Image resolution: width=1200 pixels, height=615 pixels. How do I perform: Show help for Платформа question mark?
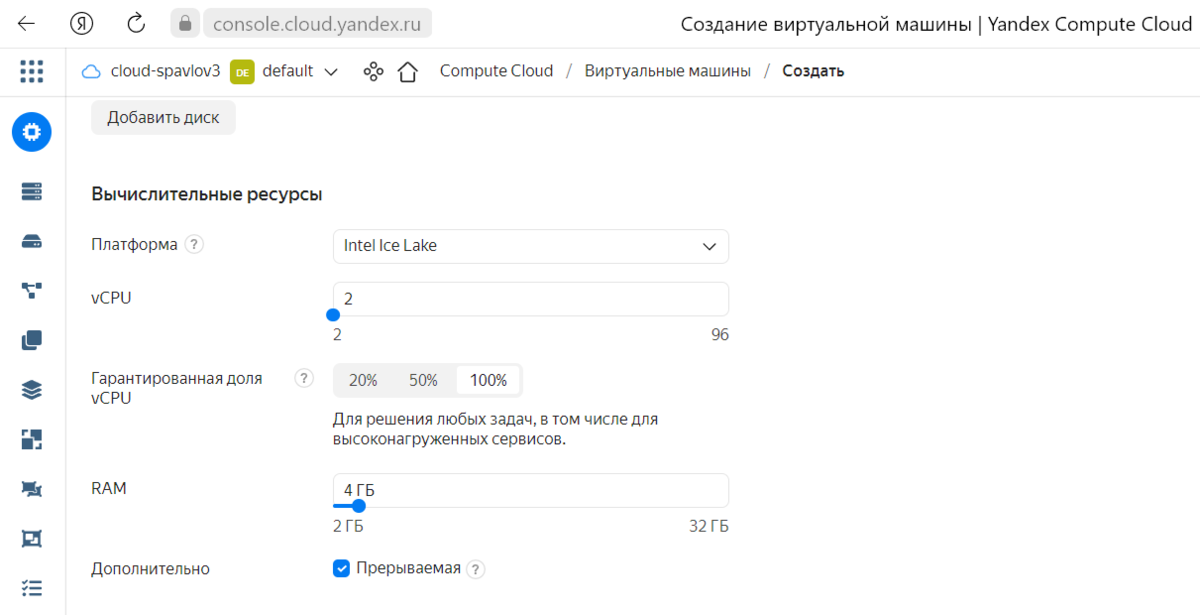[194, 244]
